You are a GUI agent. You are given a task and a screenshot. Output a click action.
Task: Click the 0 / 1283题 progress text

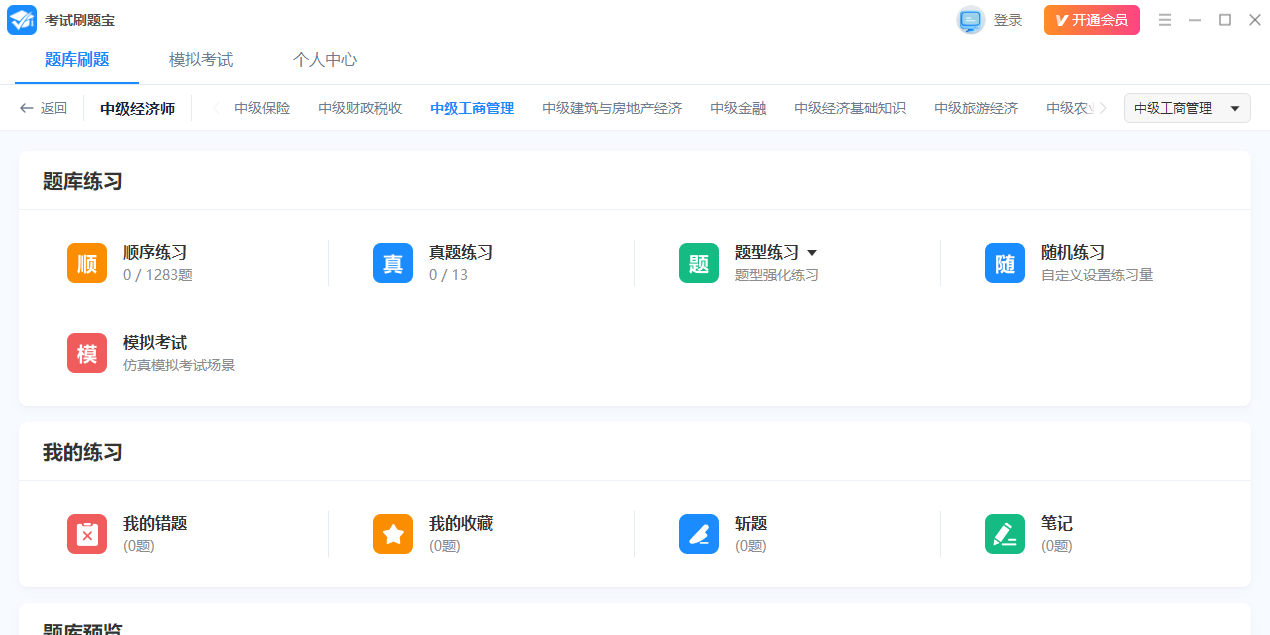tap(158, 275)
